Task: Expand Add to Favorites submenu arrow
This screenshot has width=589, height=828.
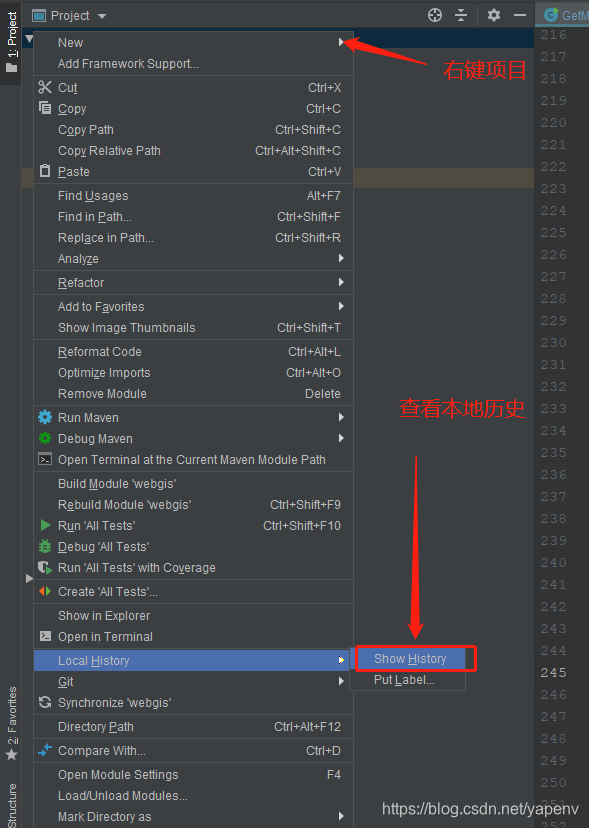Action: coord(341,306)
